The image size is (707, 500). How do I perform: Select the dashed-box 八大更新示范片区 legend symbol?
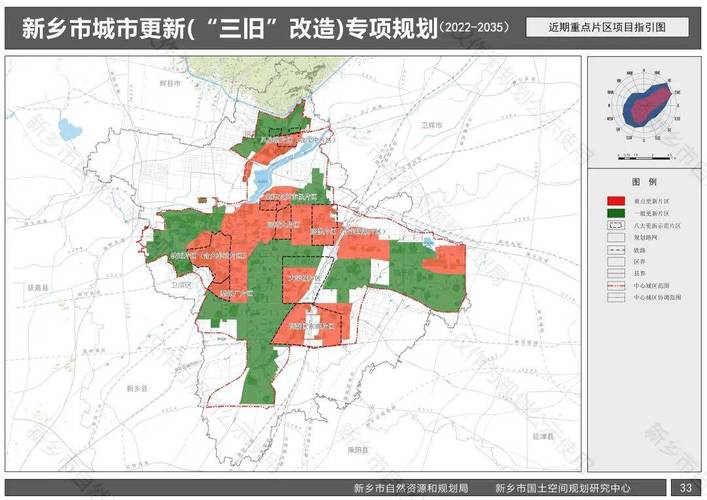click(616, 225)
